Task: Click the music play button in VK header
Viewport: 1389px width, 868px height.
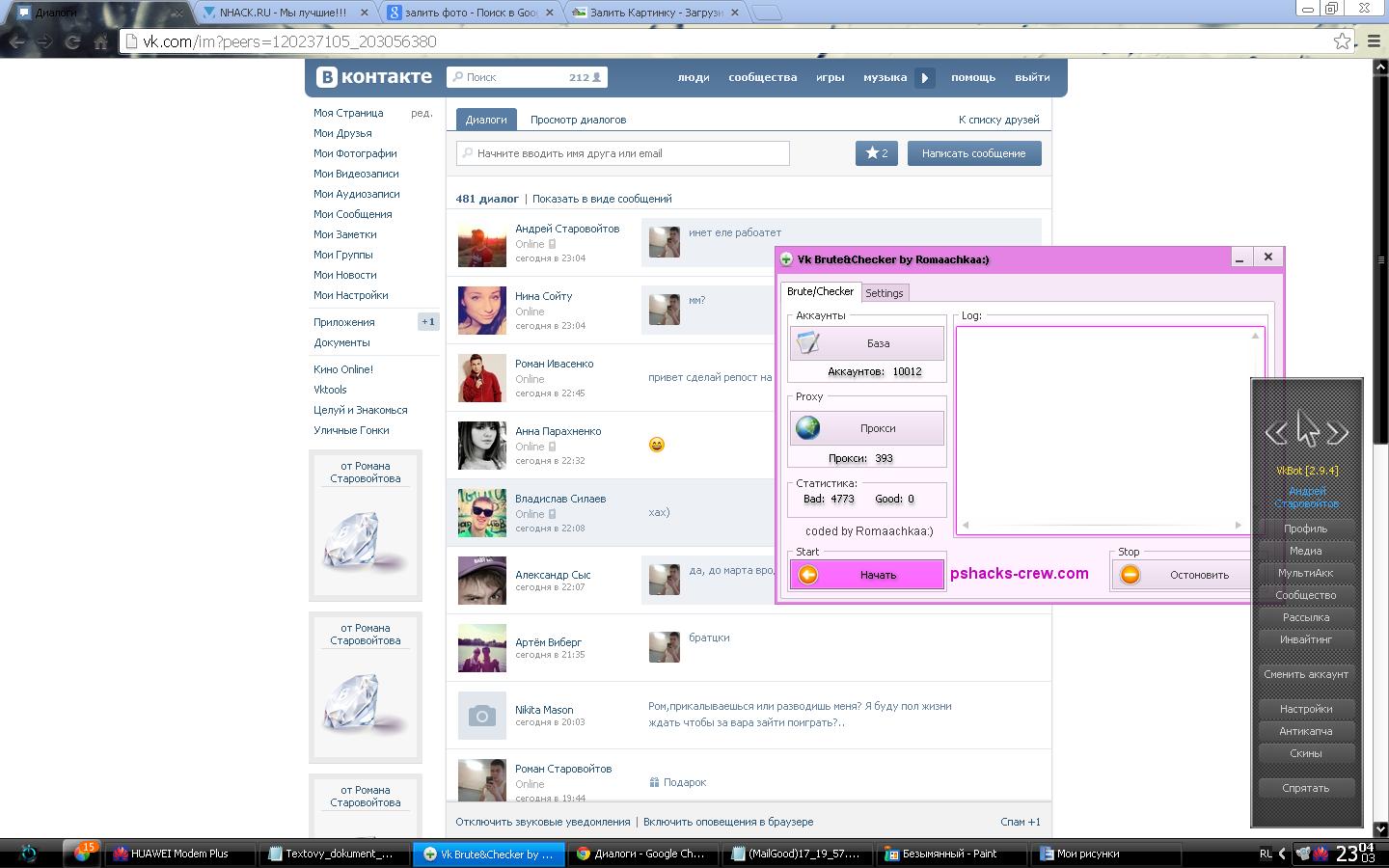Action: pos(925,78)
